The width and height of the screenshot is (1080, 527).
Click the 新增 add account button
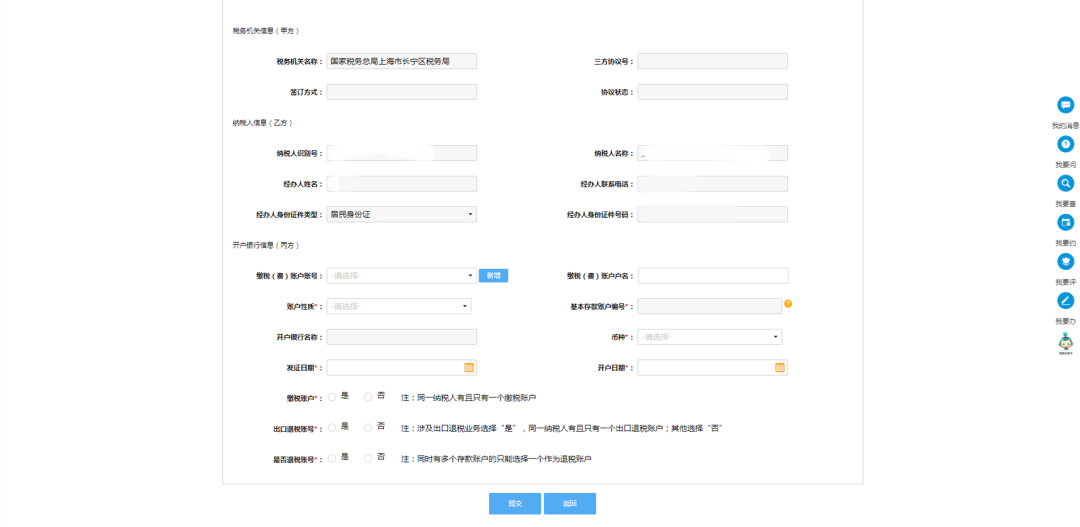[x=493, y=276]
